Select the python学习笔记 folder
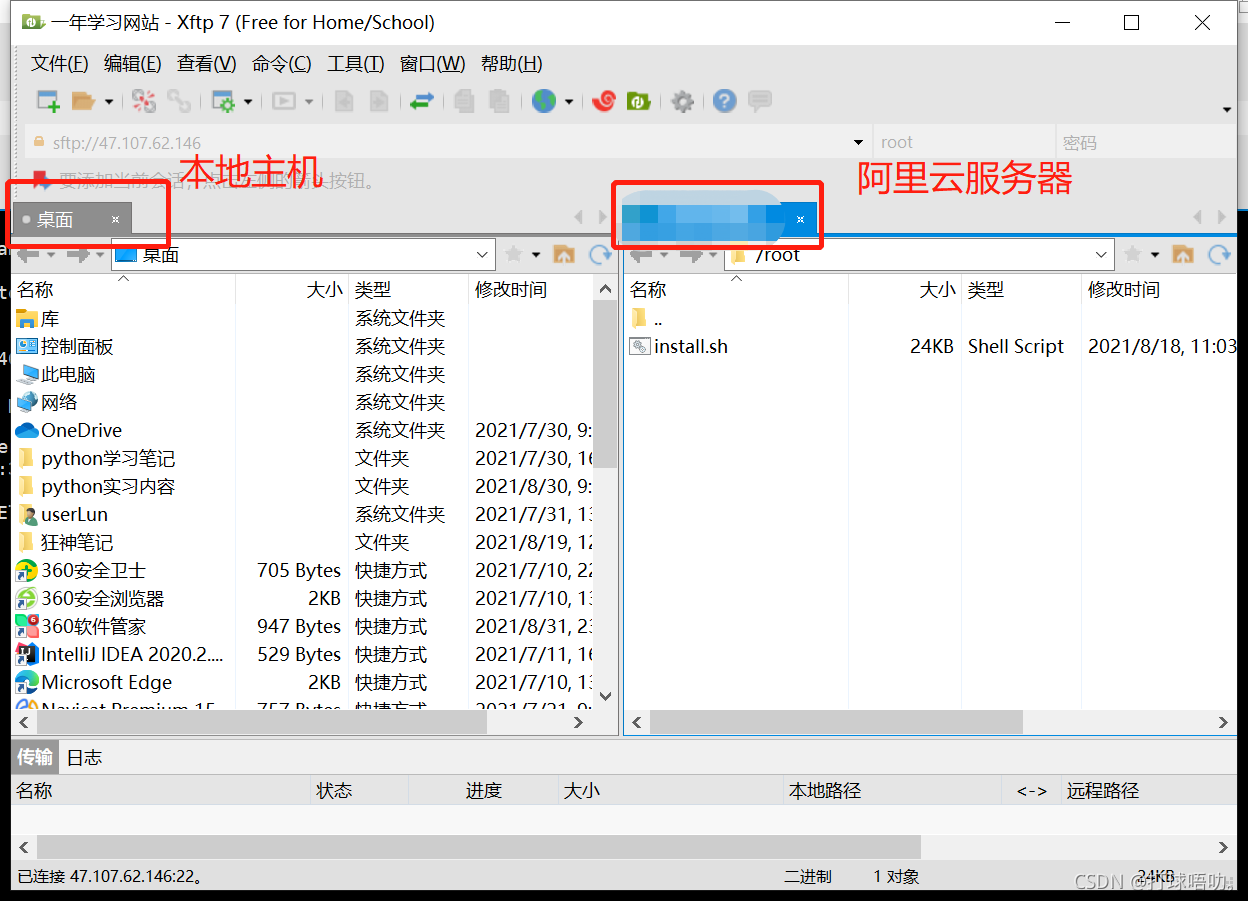1248x901 pixels. [108, 459]
